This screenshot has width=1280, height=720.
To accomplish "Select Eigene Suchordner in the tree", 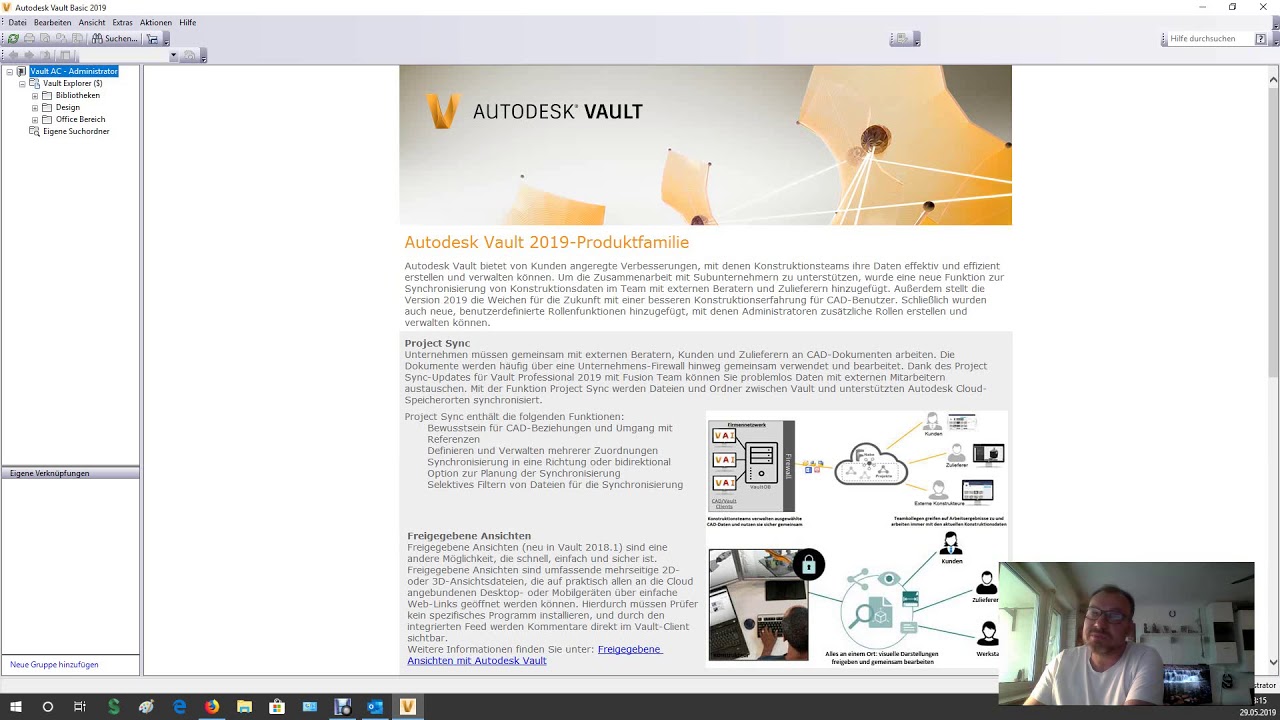I will pyautogui.click(x=76, y=131).
